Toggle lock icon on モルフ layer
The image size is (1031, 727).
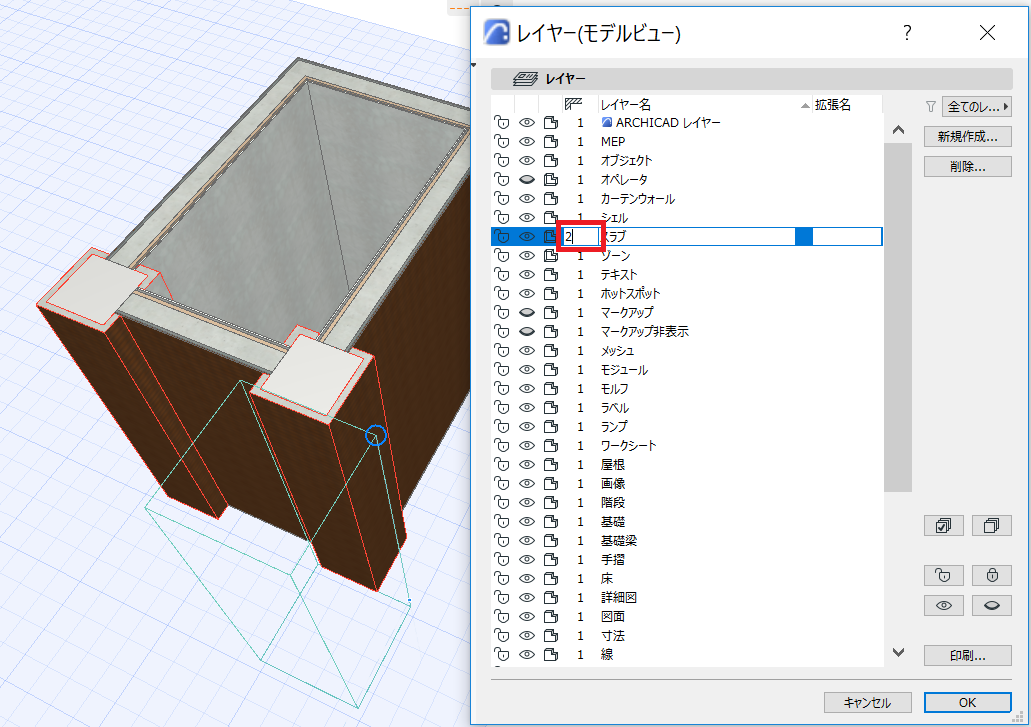[x=502, y=388]
